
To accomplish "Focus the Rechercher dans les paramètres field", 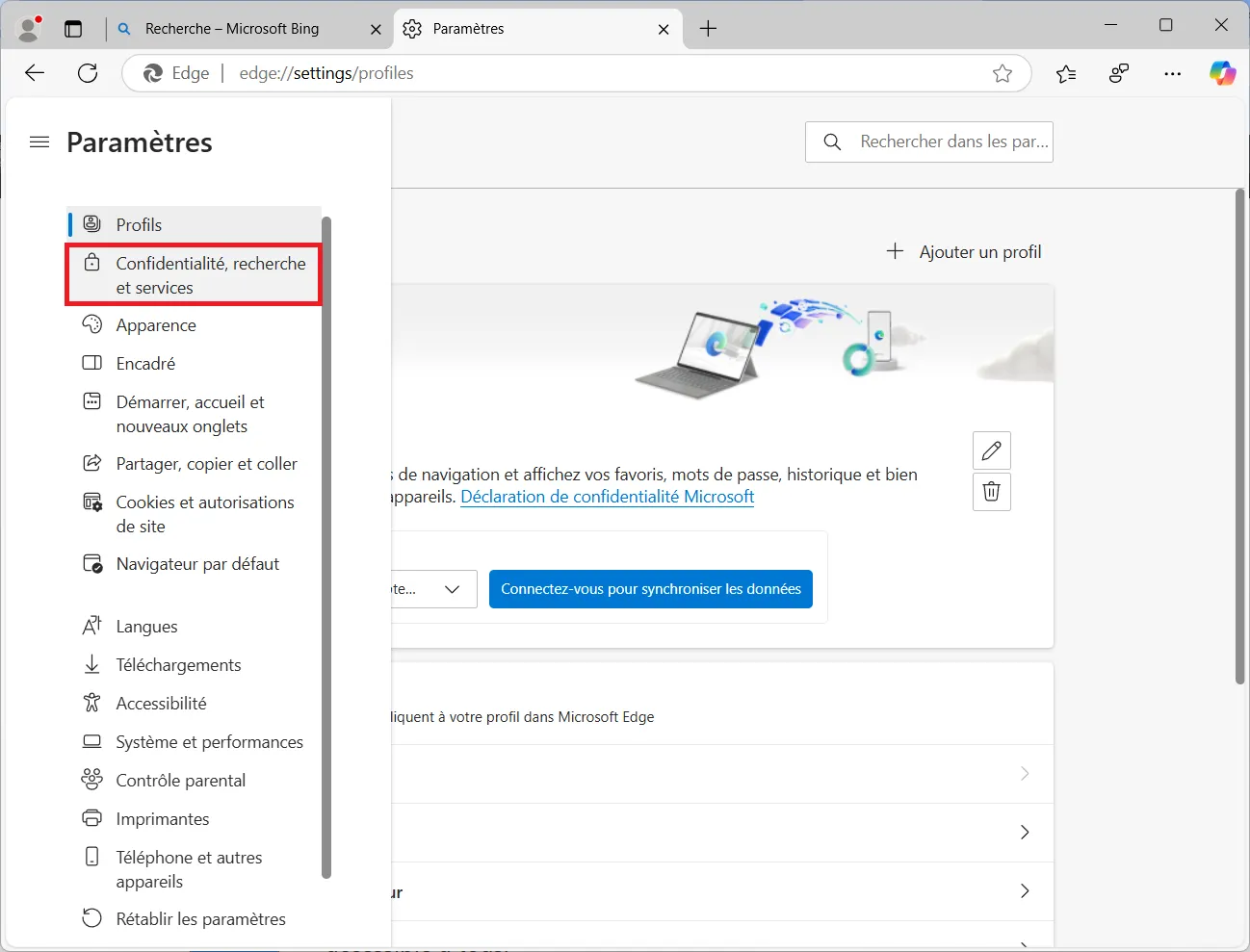I will (929, 142).
